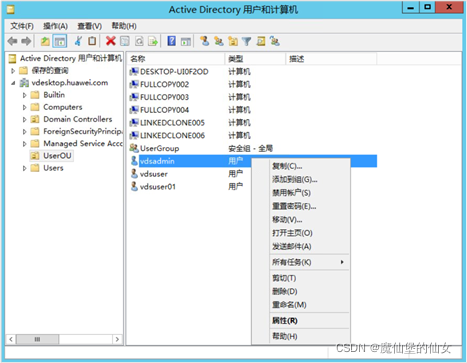Open the 文件(F) menu
The width and height of the screenshot is (467, 363).
point(22,26)
